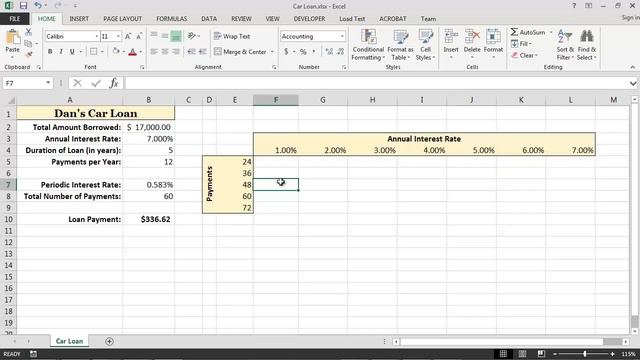This screenshot has height=360, width=640.
Task: Toggle Underline formatting
Action: click(72, 51)
